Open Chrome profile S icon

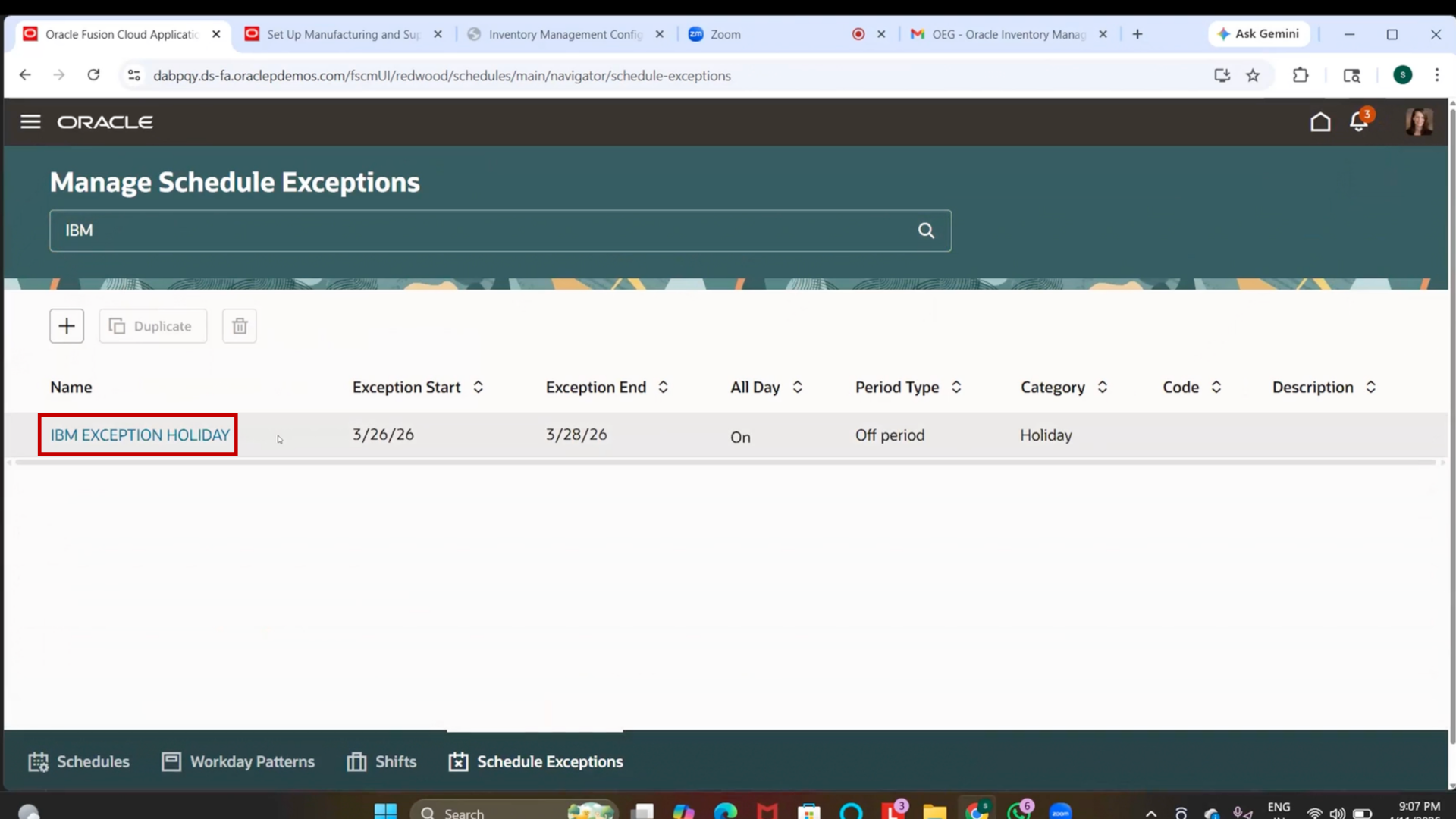pos(1403,75)
